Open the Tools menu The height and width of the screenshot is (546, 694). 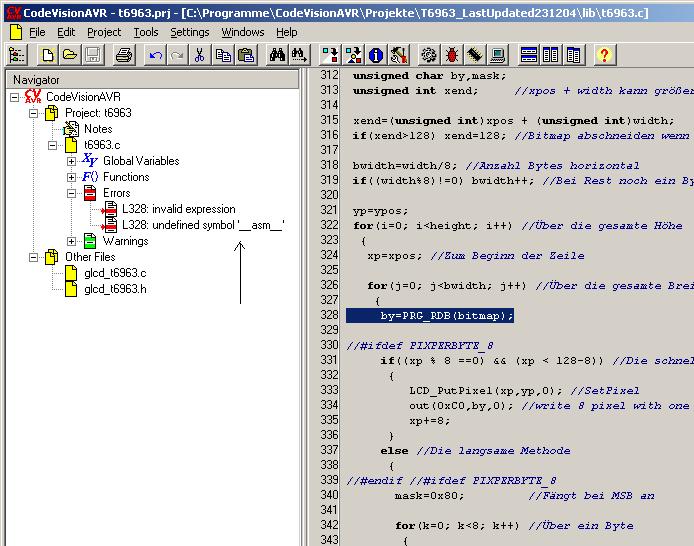[x=146, y=32]
